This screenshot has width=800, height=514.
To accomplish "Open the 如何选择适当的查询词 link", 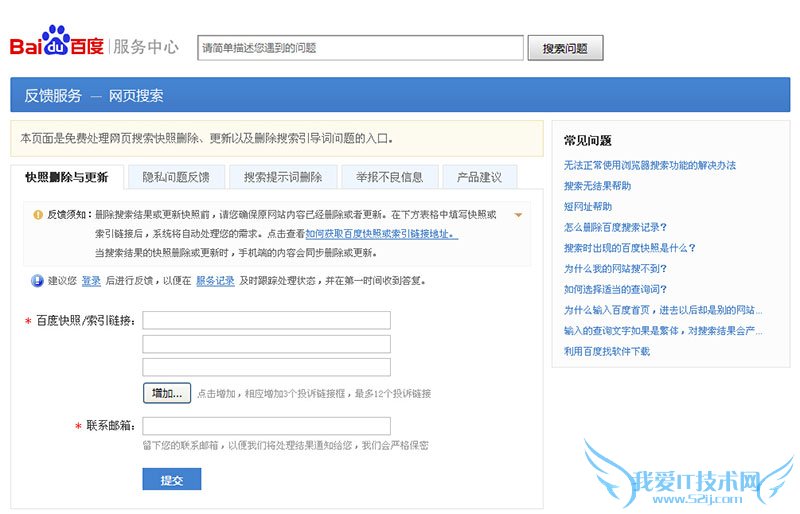I will tap(615, 289).
